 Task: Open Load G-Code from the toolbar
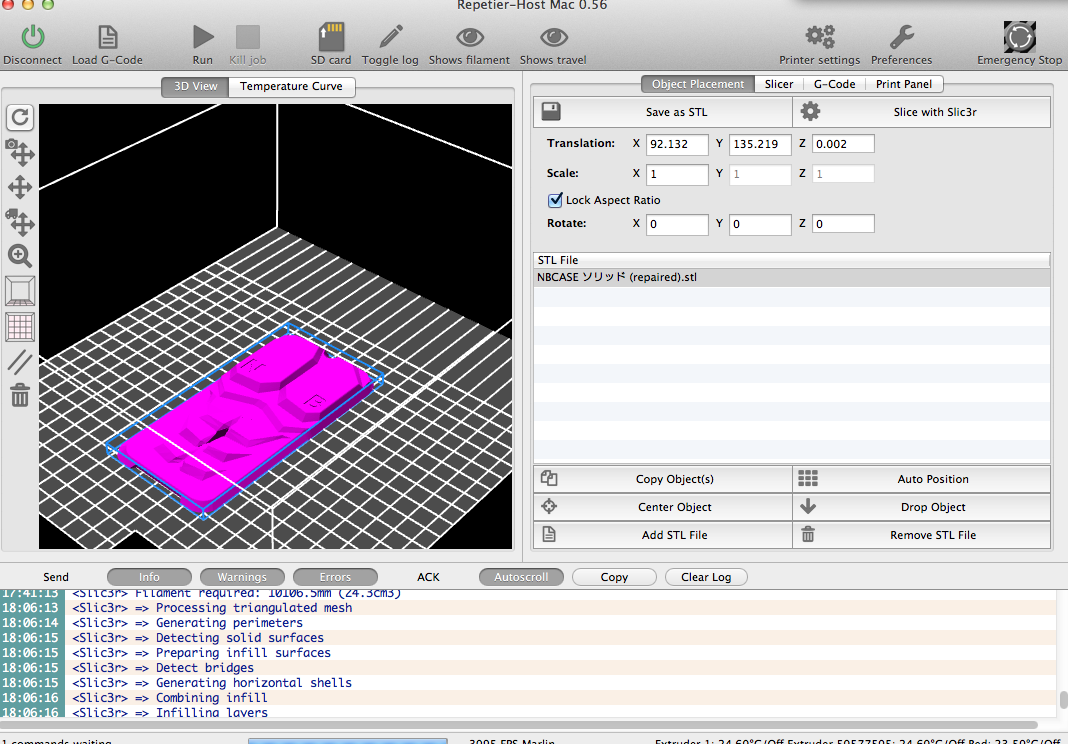point(107,37)
